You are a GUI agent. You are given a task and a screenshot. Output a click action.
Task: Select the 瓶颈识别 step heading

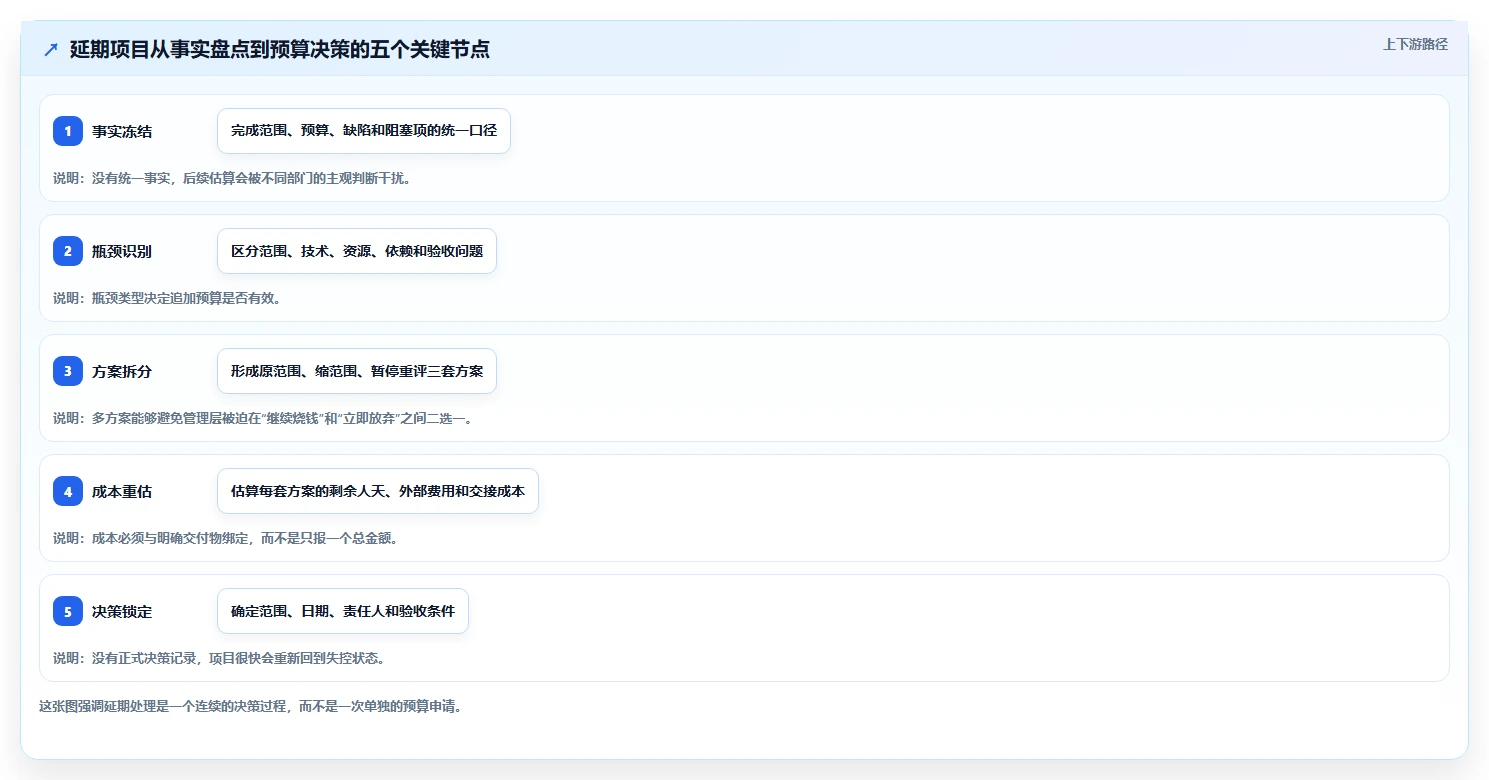(x=122, y=251)
